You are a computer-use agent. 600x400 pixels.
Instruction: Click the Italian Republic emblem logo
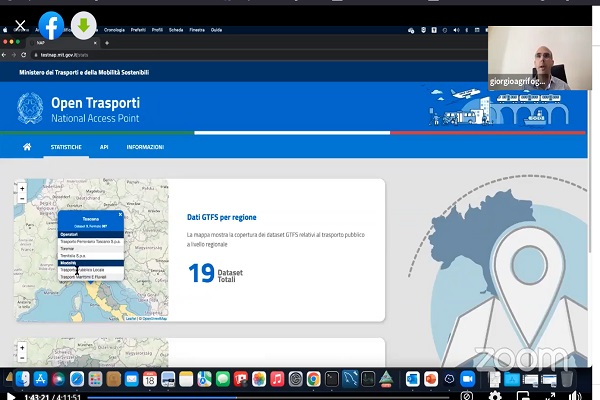[30, 108]
